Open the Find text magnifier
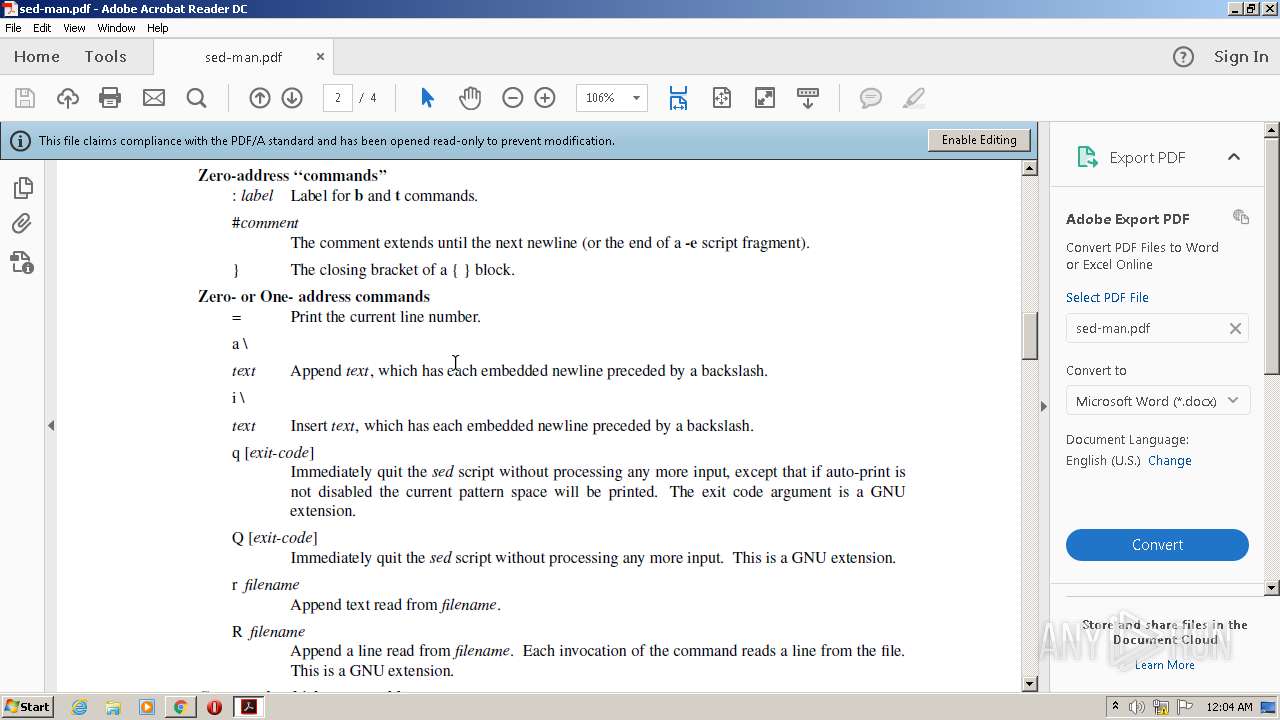This screenshot has width=1280, height=720. click(x=196, y=98)
